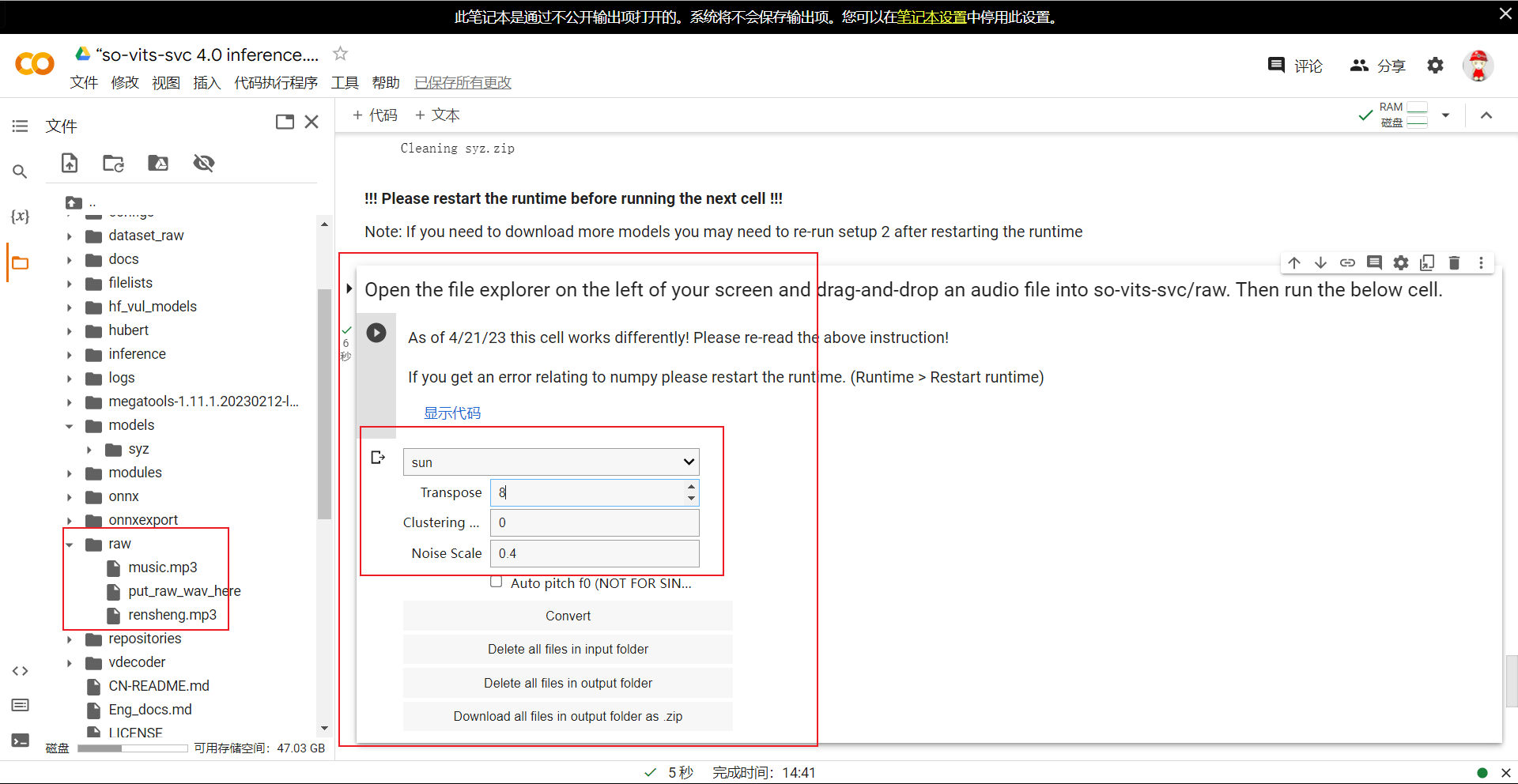Open the terminal icon at bottom left
This screenshot has width=1518, height=784.
pos(21,741)
